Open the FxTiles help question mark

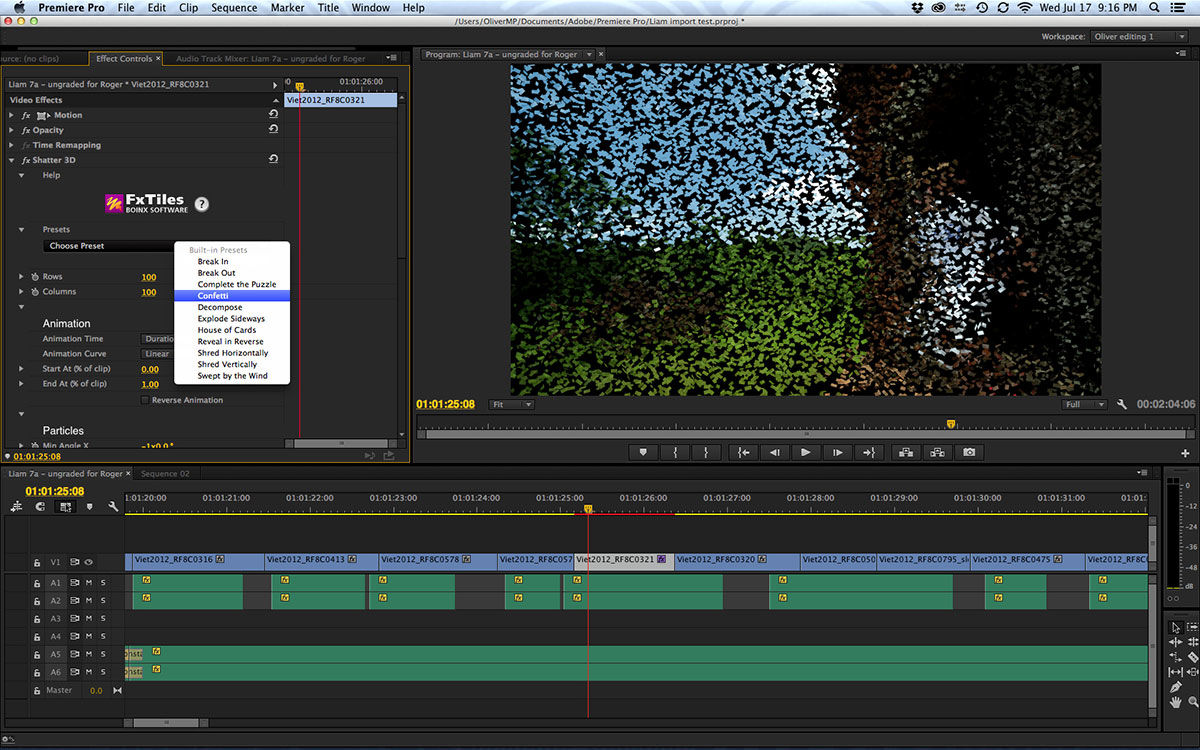coord(201,204)
